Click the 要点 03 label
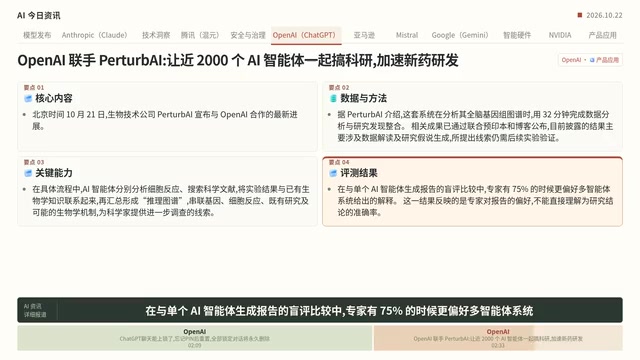 point(34,162)
